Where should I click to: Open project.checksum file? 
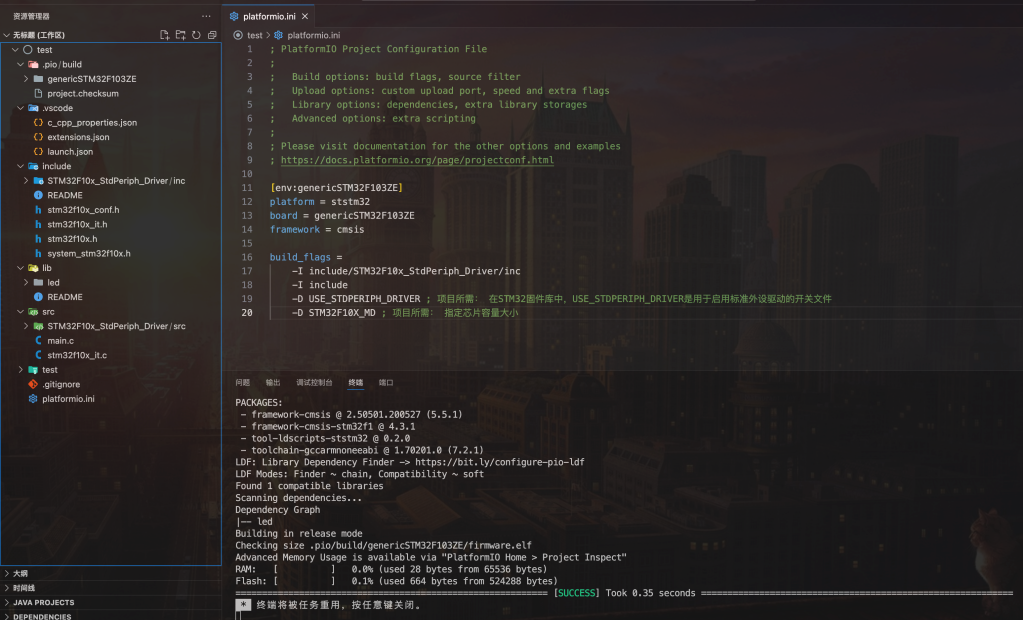83,93
